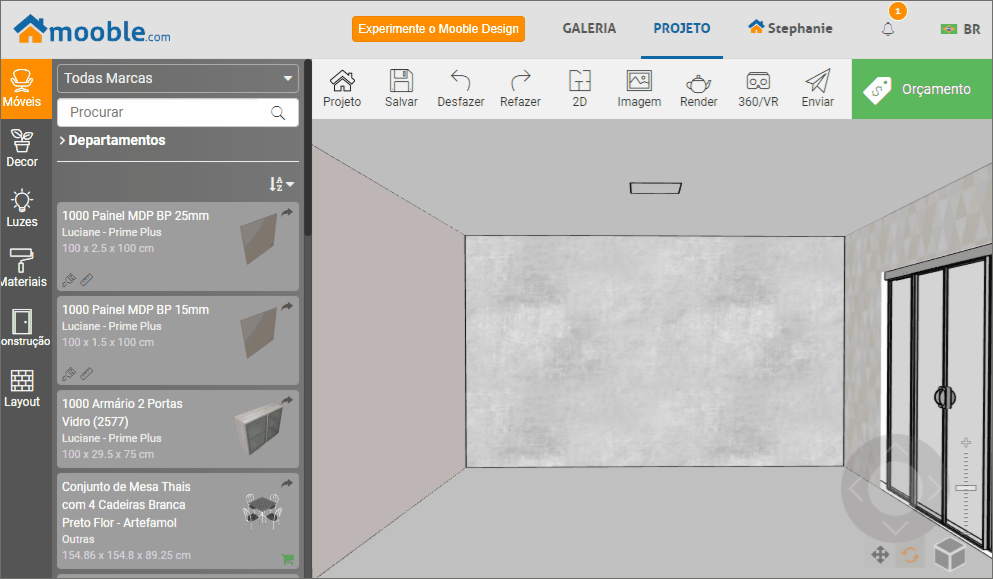The width and height of the screenshot is (993, 579).
Task: Save the project with Salvar
Action: tap(402, 89)
